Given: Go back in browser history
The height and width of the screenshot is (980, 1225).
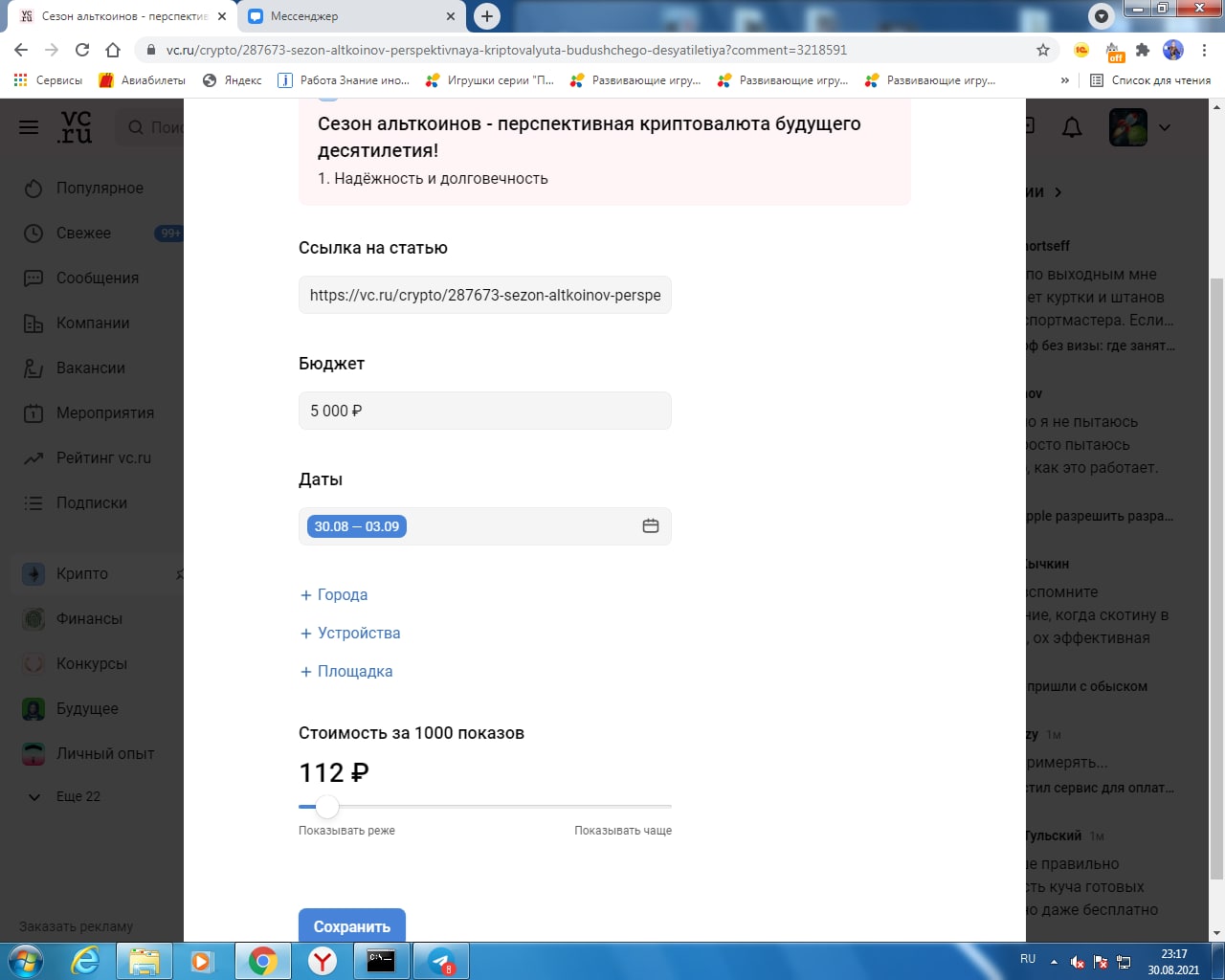Looking at the screenshot, I should coord(21,50).
